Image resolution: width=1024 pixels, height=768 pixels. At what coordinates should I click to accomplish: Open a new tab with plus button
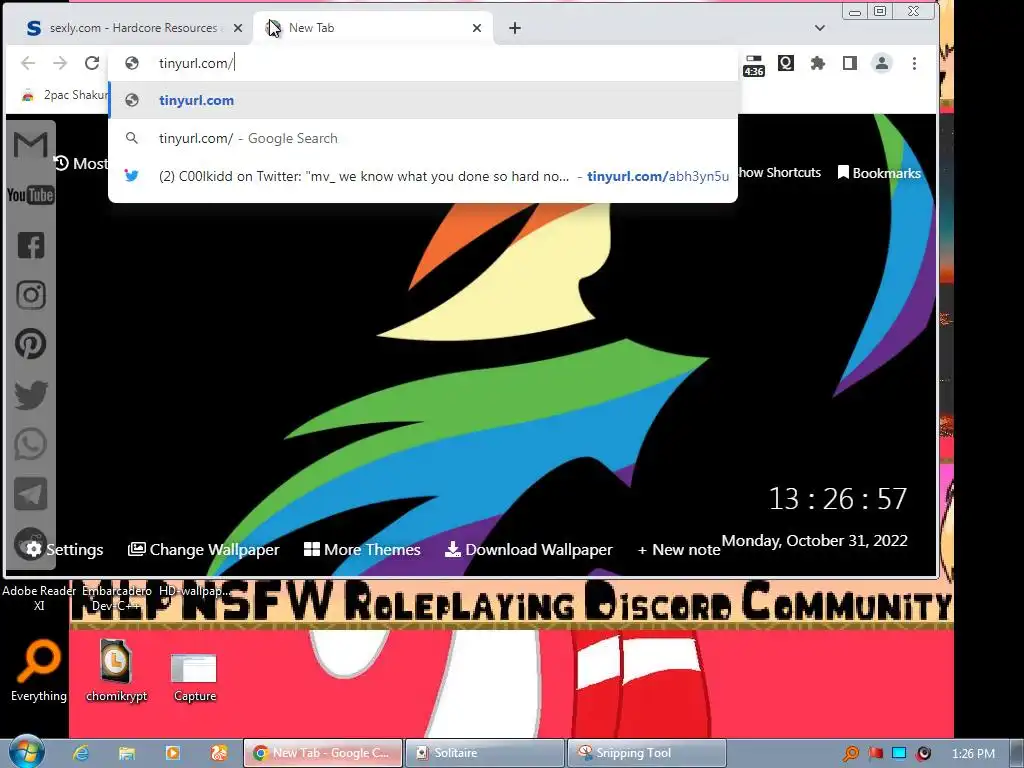(515, 28)
